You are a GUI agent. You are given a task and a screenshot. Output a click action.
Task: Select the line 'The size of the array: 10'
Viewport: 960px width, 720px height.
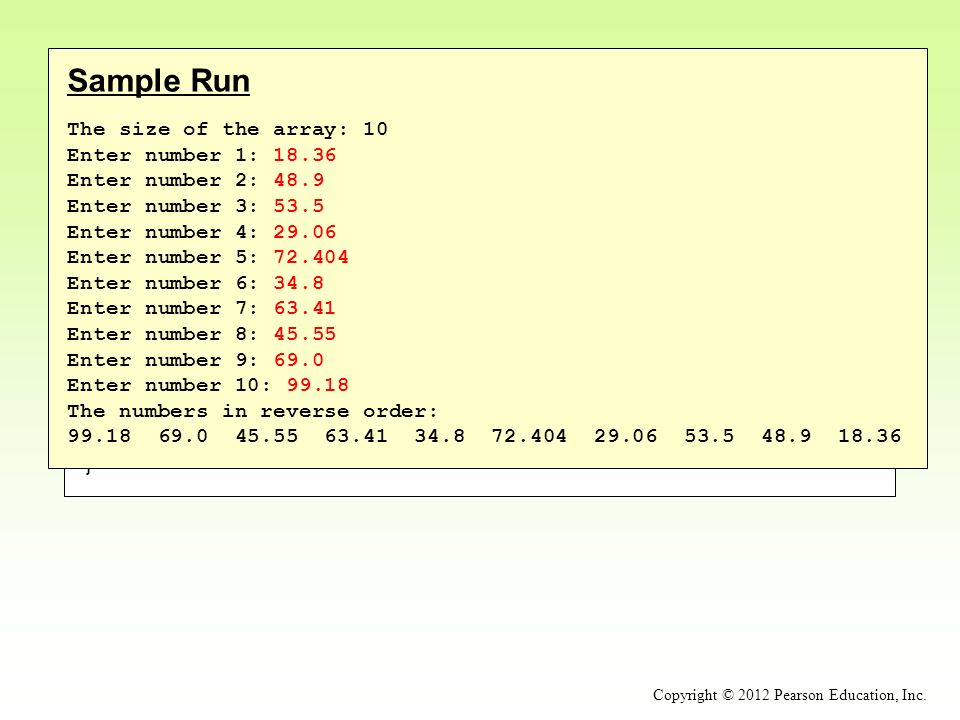[227, 129]
